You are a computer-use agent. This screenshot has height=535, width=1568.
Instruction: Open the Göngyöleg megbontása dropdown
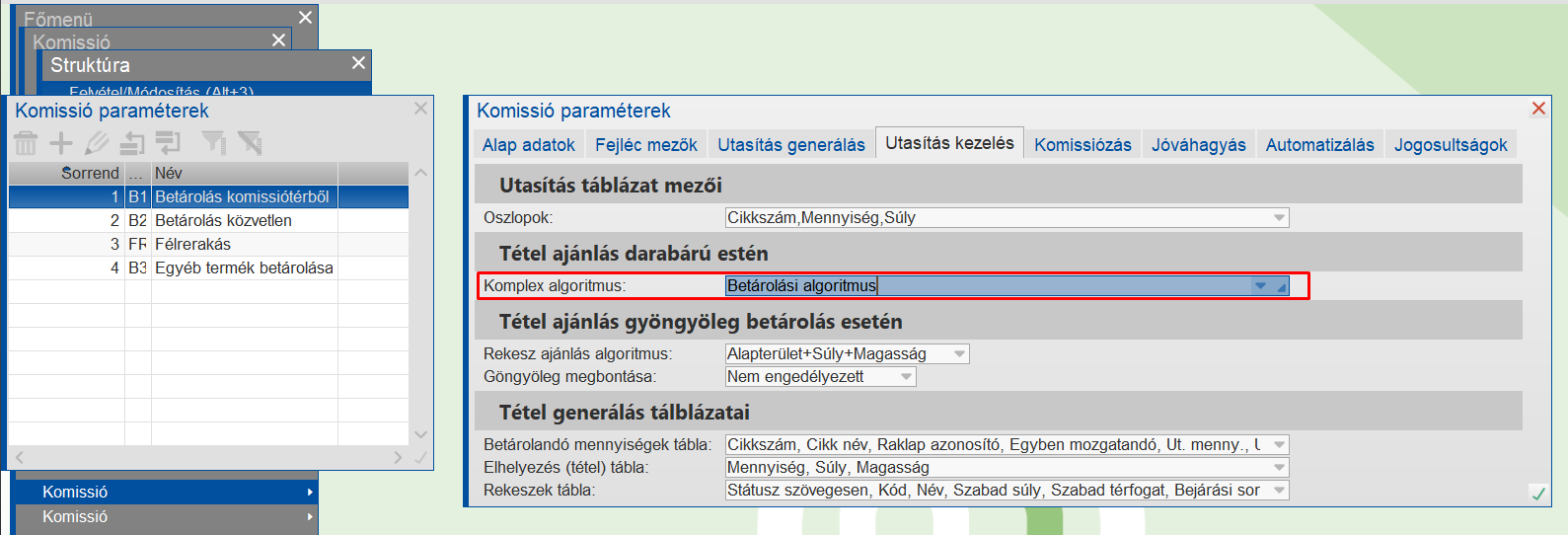pos(906,377)
